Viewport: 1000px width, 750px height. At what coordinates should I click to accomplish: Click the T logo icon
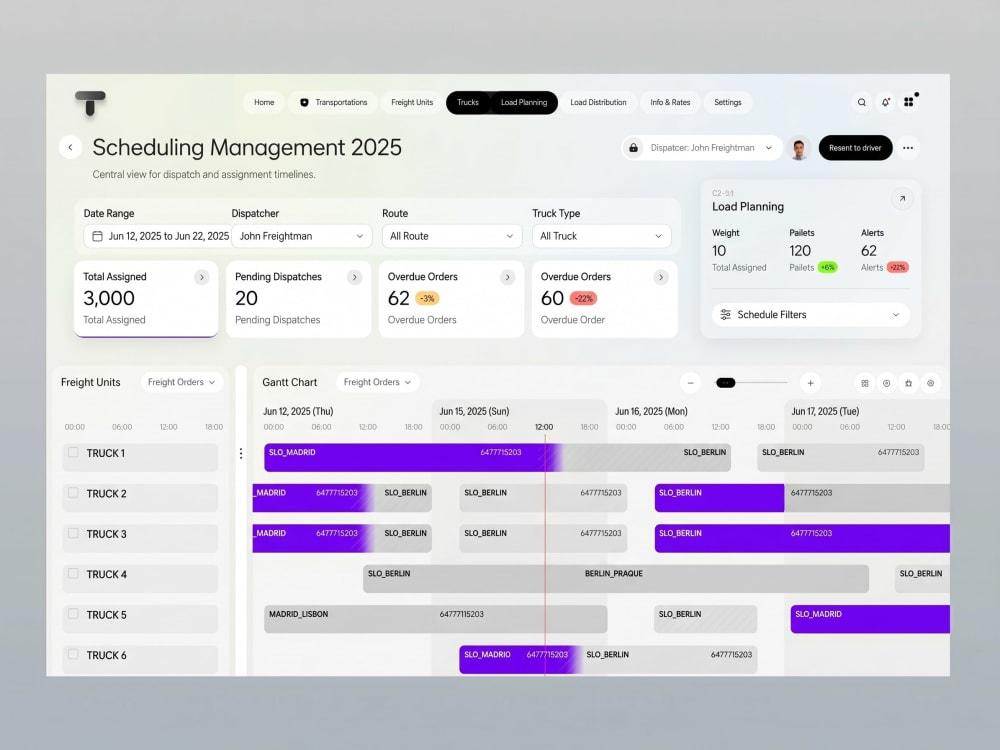pyautogui.click(x=90, y=103)
